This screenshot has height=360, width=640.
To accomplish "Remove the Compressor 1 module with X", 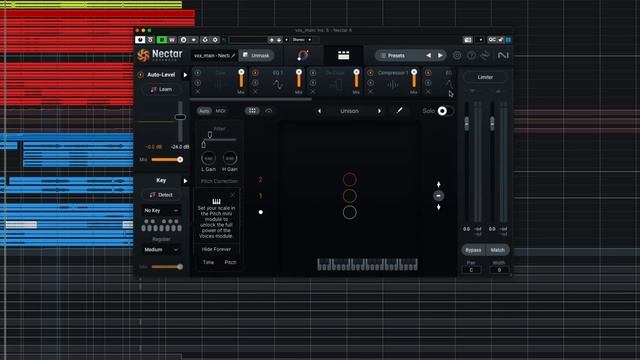I will [x=370, y=92].
